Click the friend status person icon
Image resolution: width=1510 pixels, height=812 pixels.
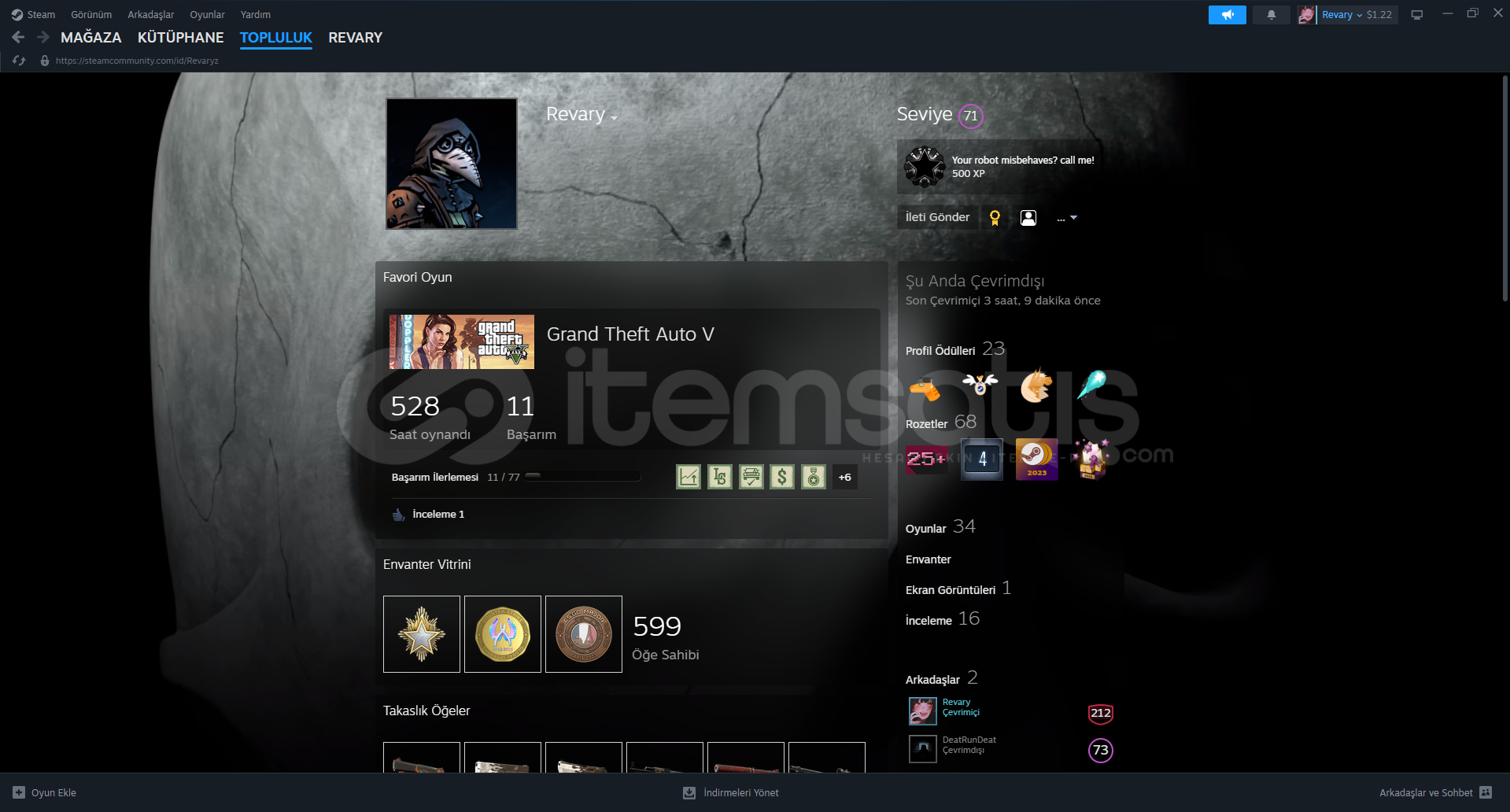[1028, 218]
